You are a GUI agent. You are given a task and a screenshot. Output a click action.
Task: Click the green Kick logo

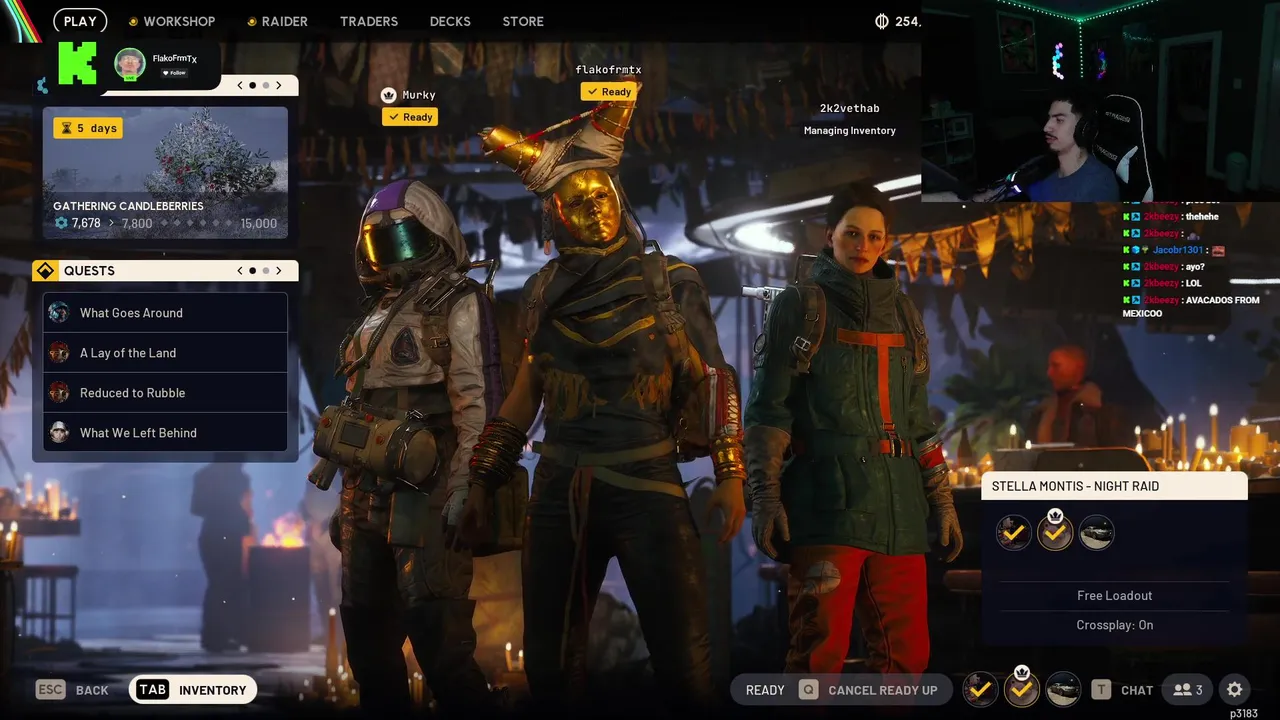click(x=77, y=63)
